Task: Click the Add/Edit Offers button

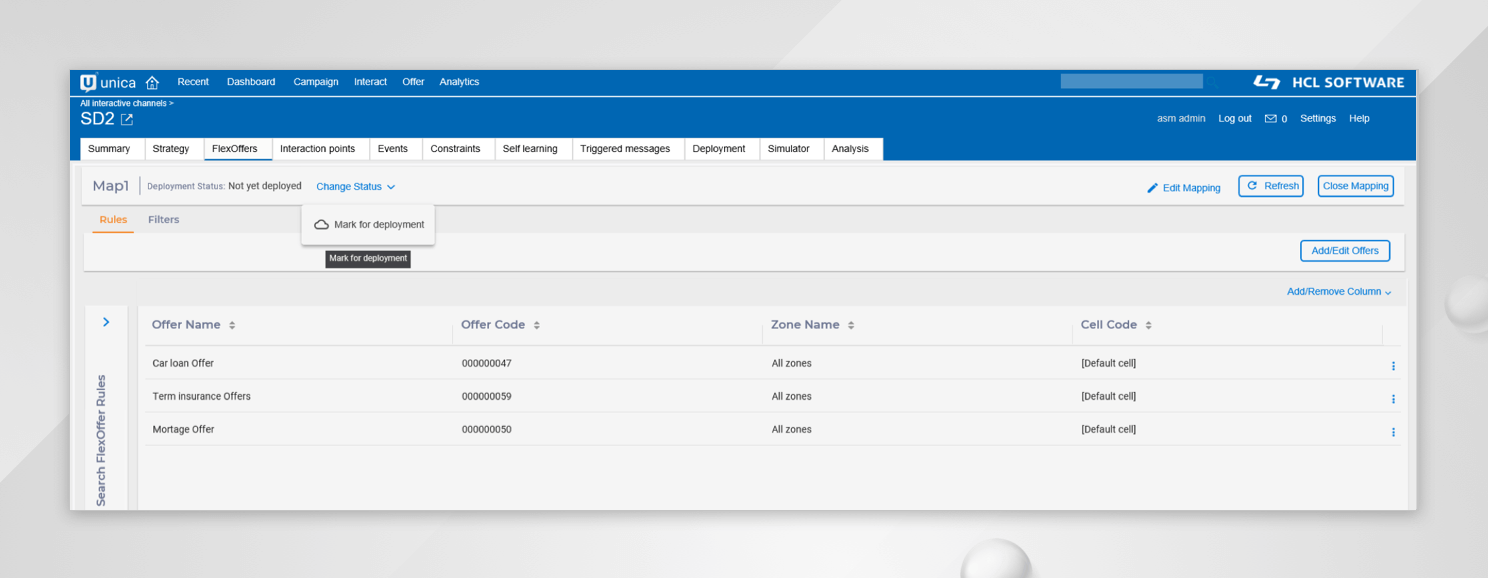Action: pos(1344,251)
